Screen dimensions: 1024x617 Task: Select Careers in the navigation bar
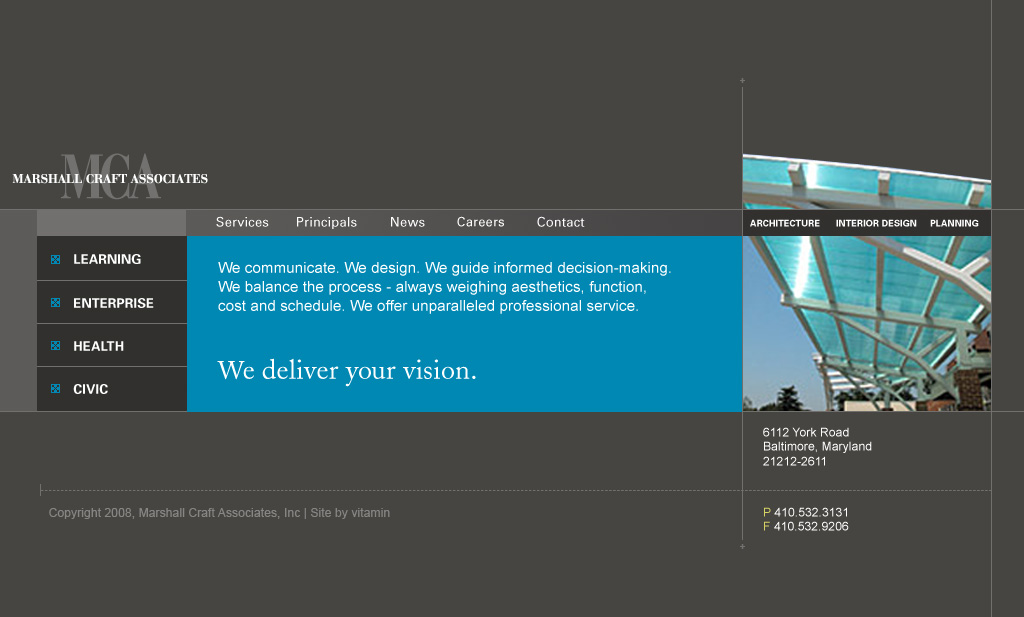(480, 222)
